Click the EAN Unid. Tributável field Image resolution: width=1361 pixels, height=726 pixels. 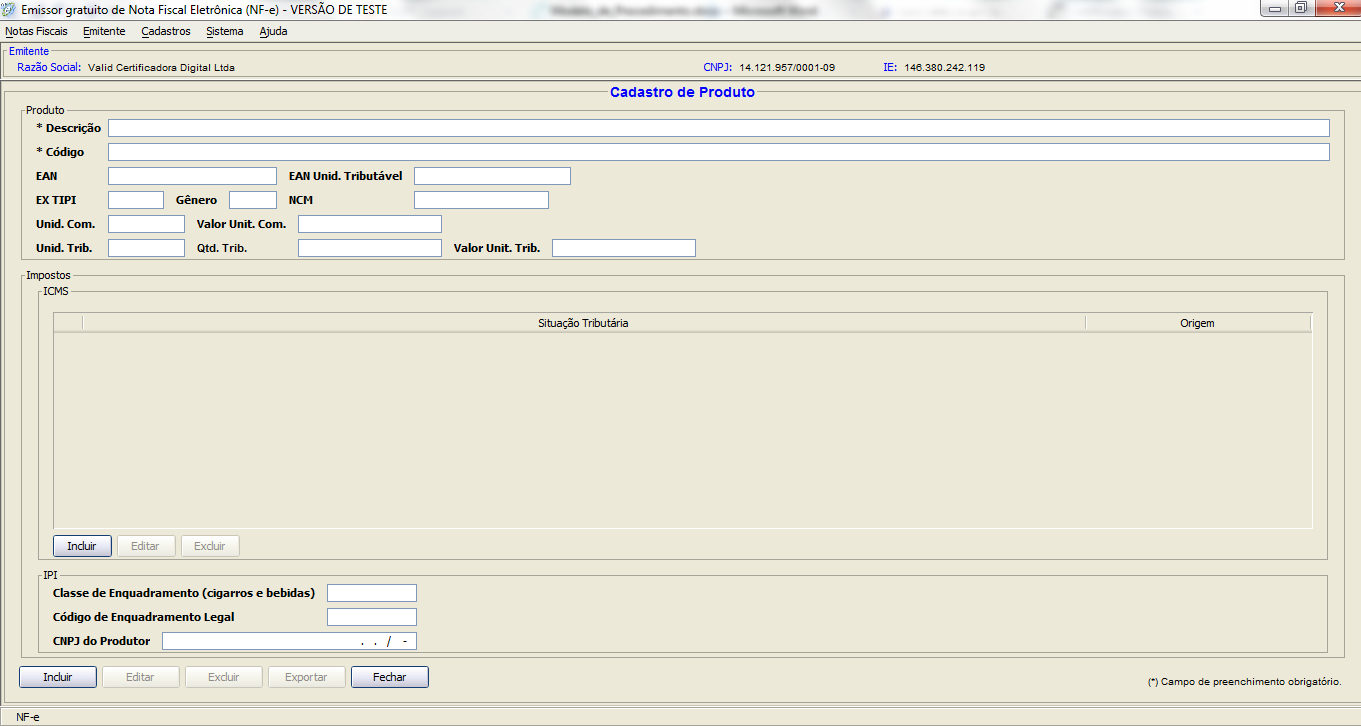coord(492,176)
